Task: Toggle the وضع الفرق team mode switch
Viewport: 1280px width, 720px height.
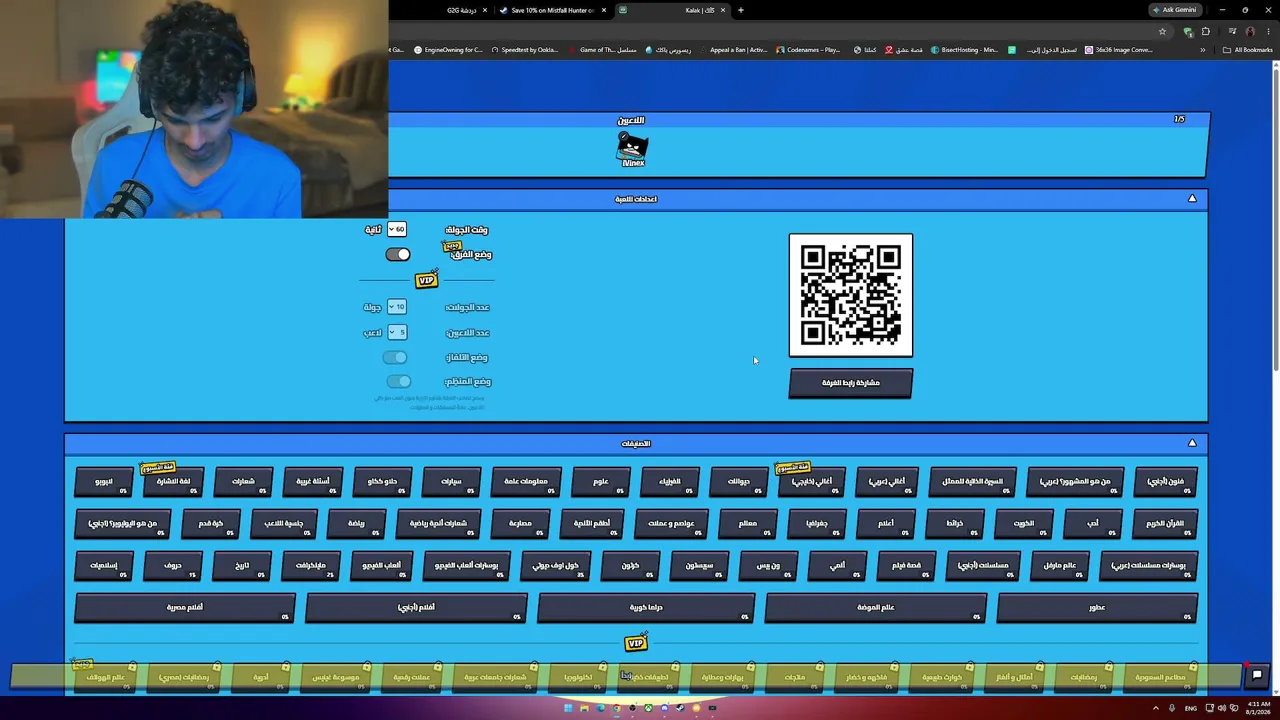Action: (398, 254)
